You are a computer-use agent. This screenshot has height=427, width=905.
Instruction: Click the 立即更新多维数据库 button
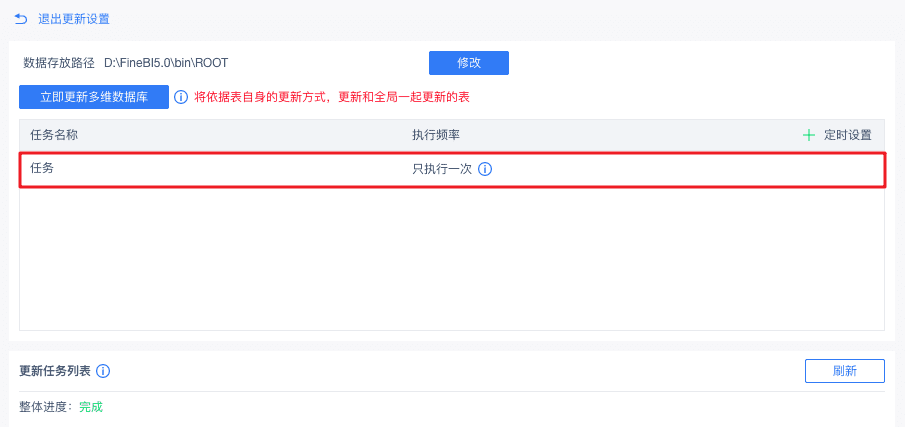point(94,97)
